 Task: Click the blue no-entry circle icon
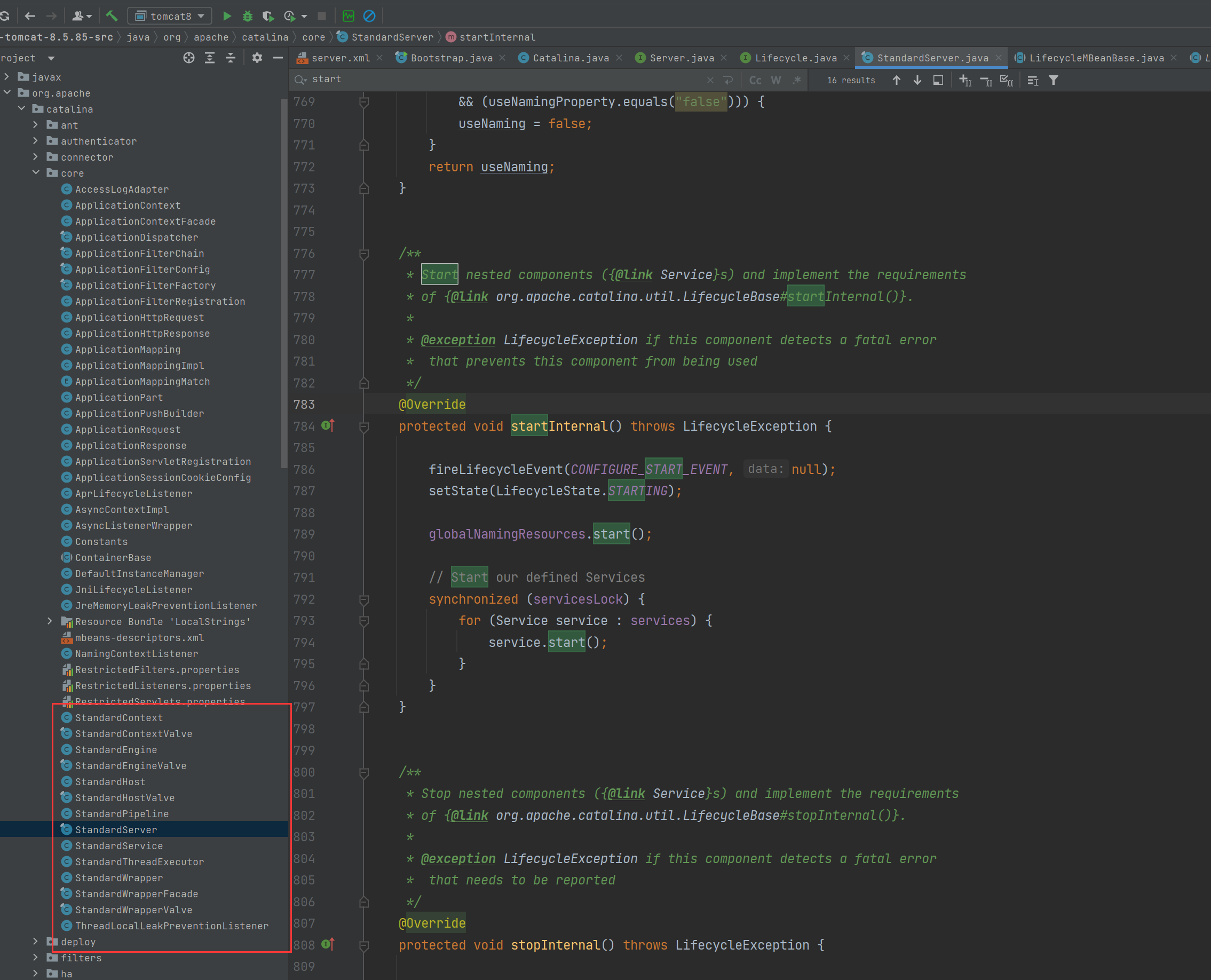point(369,16)
